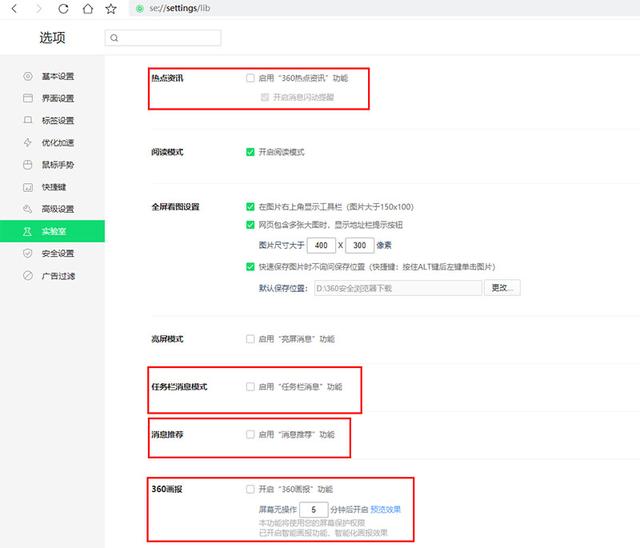Open the 高级设置 section
The image size is (640, 548).
pyautogui.click(x=52, y=209)
